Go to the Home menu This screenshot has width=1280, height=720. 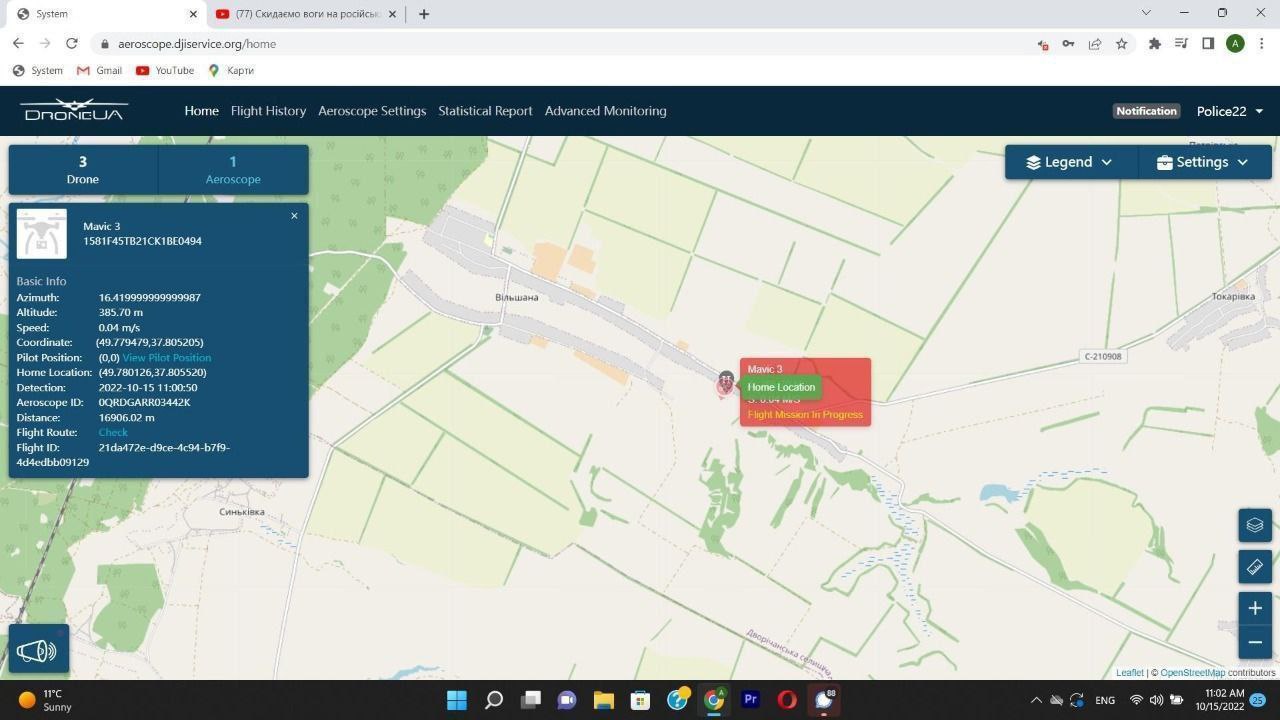(x=201, y=111)
